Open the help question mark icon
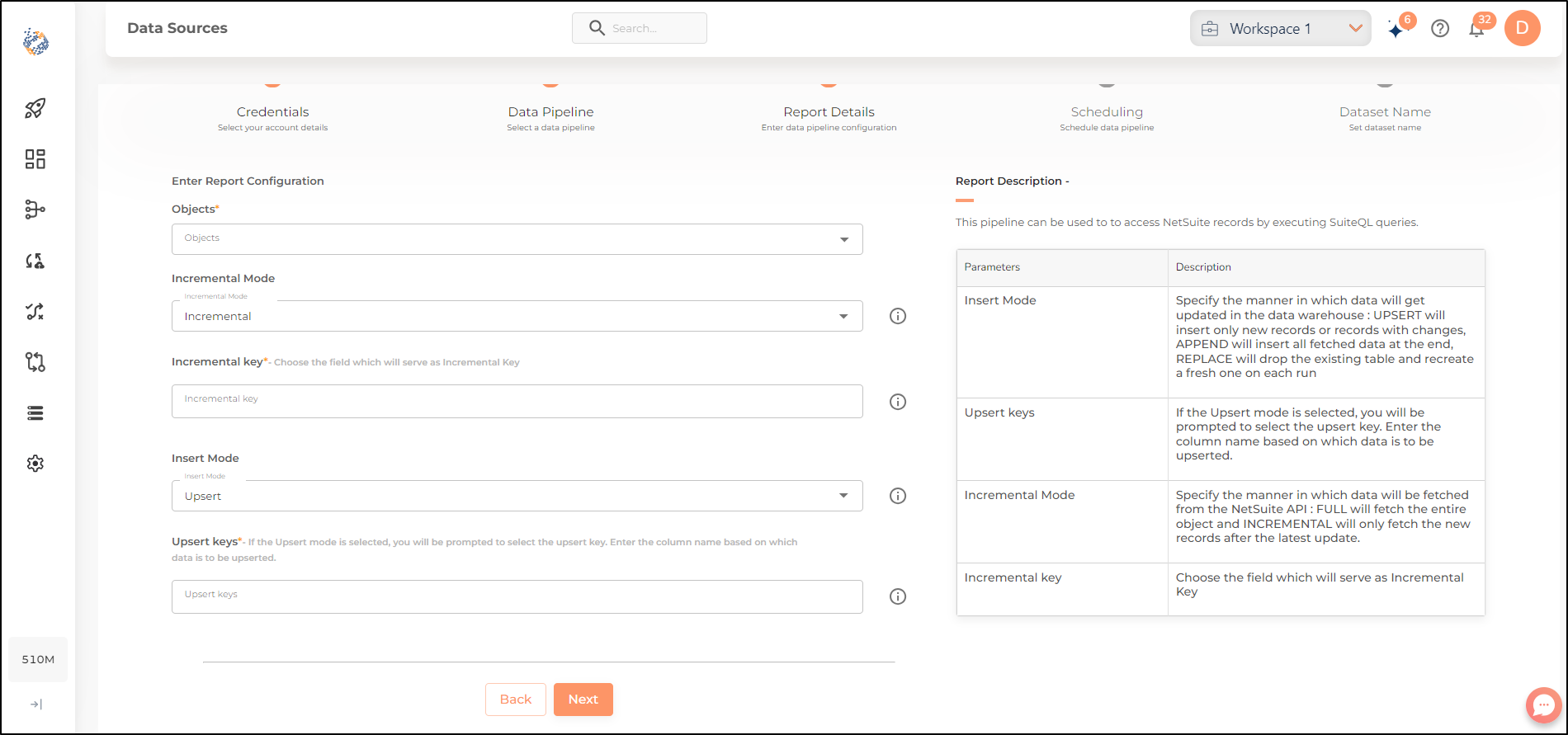 [1440, 29]
